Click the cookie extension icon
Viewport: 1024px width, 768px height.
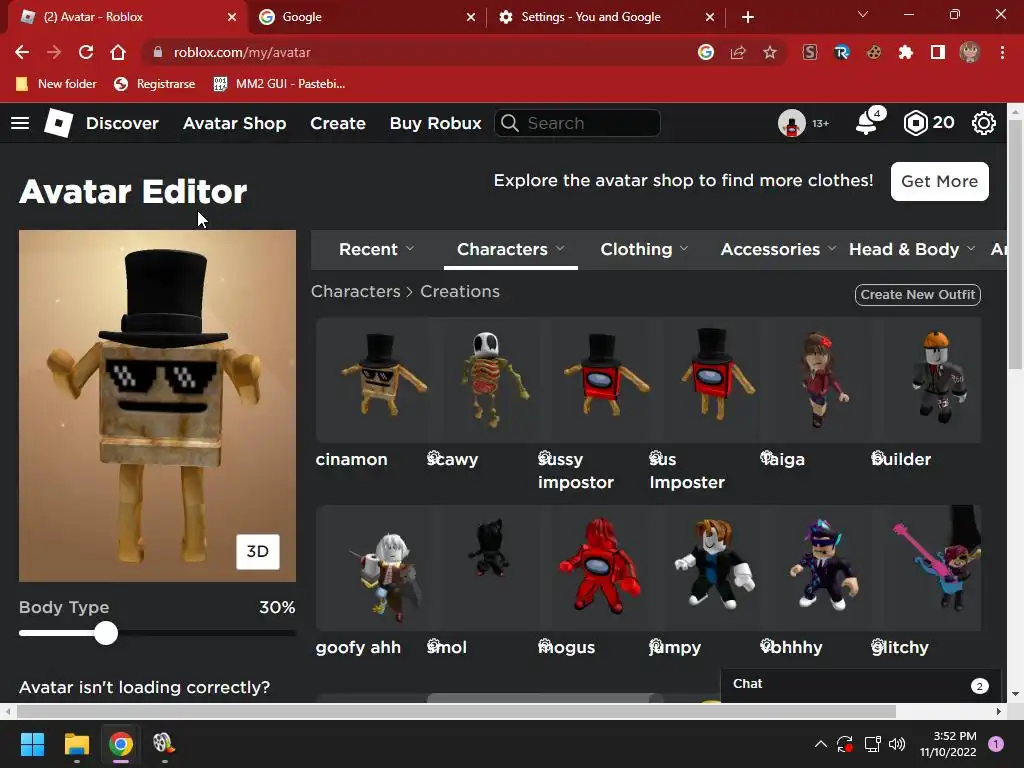pyautogui.click(x=874, y=52)
